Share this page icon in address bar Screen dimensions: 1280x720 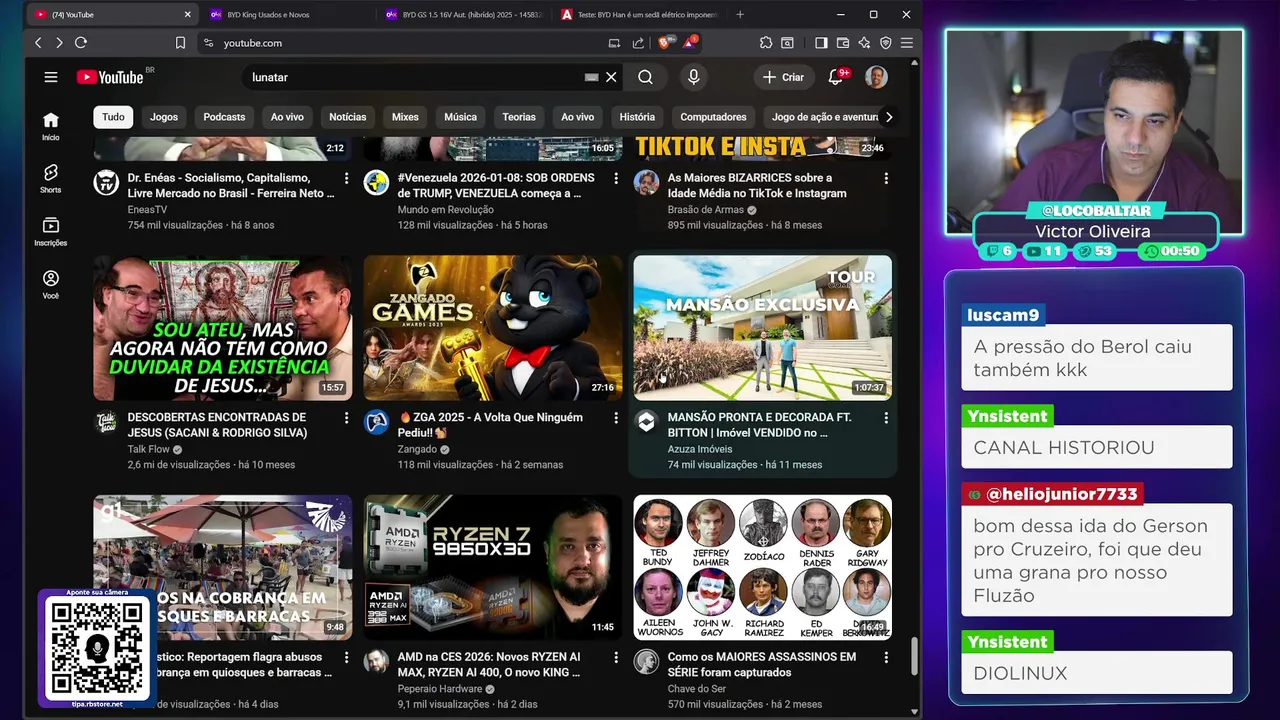click(x=638, y=43)
